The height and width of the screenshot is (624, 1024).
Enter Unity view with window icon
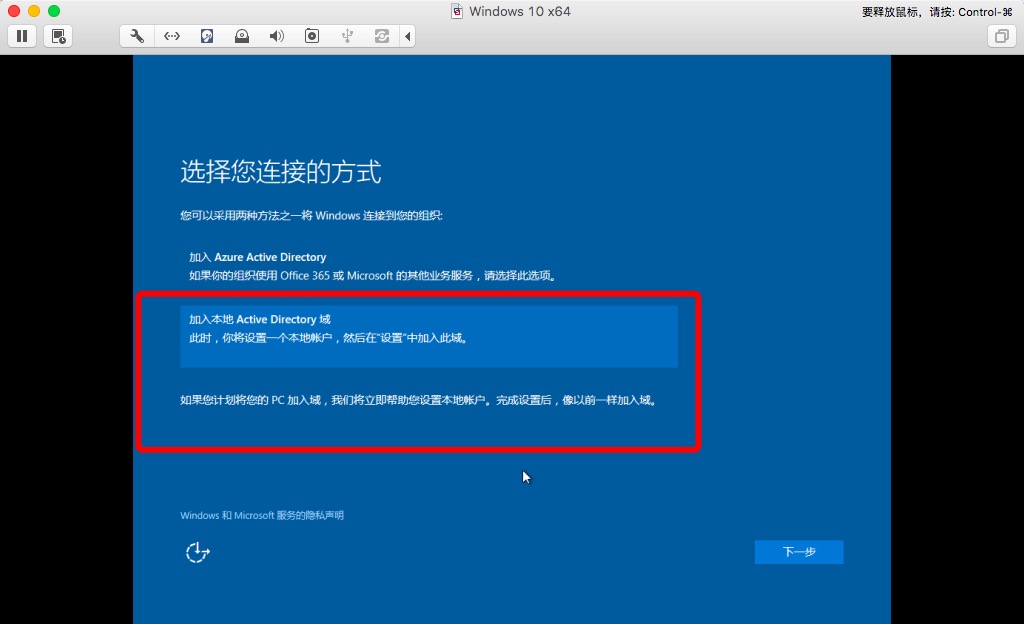coord(1001,36)
